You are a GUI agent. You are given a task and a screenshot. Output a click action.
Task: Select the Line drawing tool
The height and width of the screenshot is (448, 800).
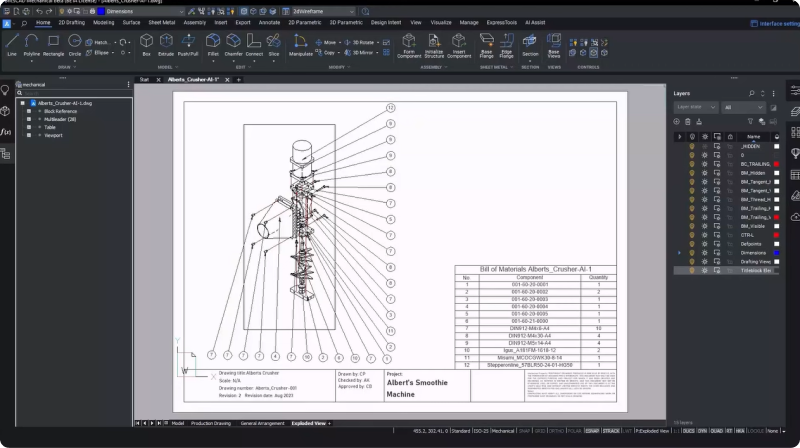[12, 42]
